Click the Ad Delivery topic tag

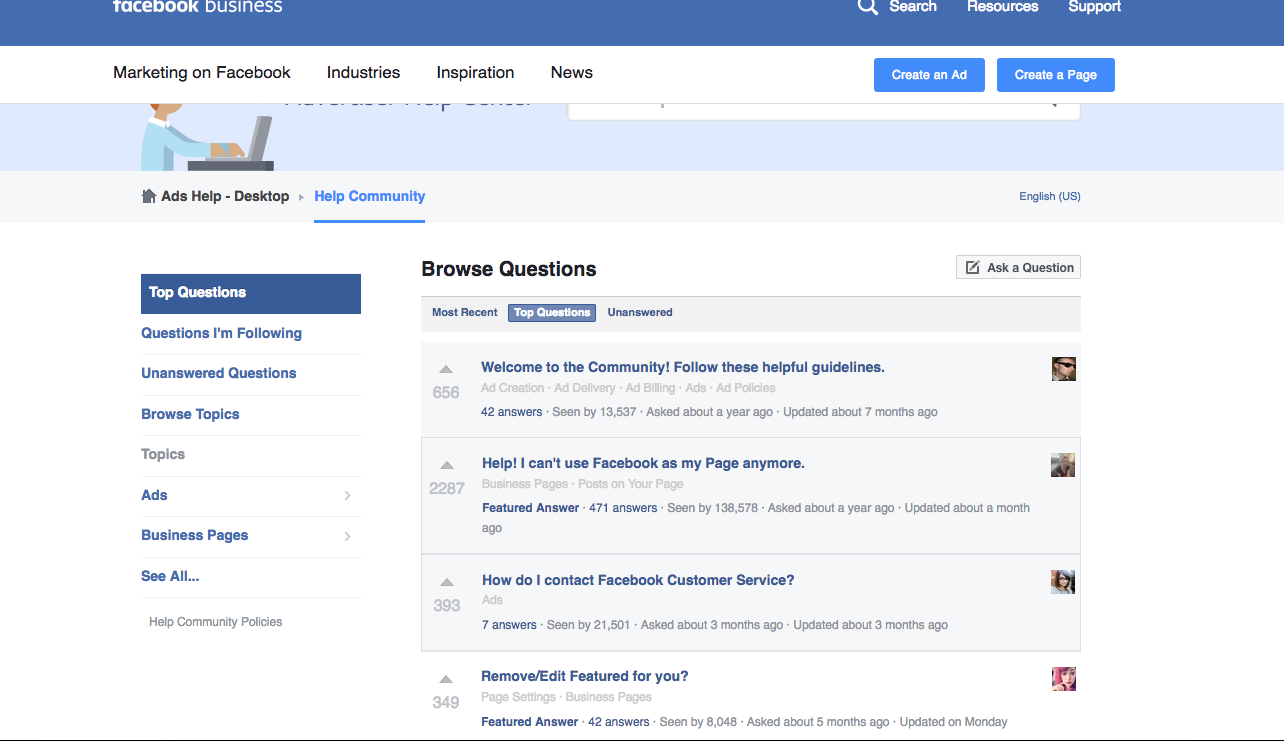click(585, 388)
